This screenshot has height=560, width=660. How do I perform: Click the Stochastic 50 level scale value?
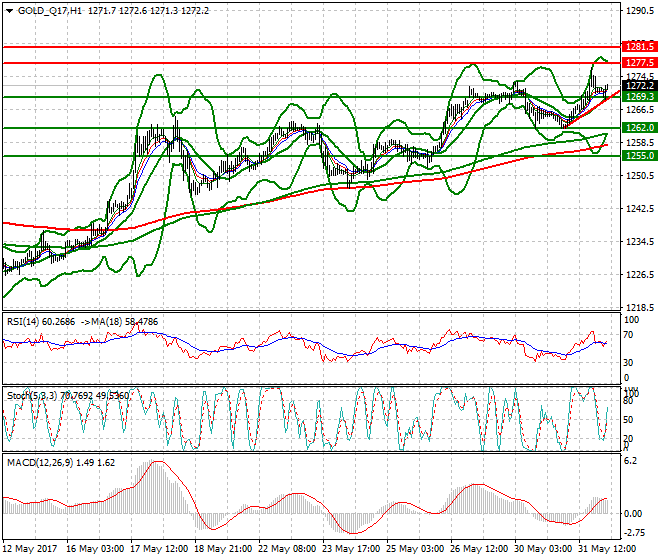[x=628, y=420]
